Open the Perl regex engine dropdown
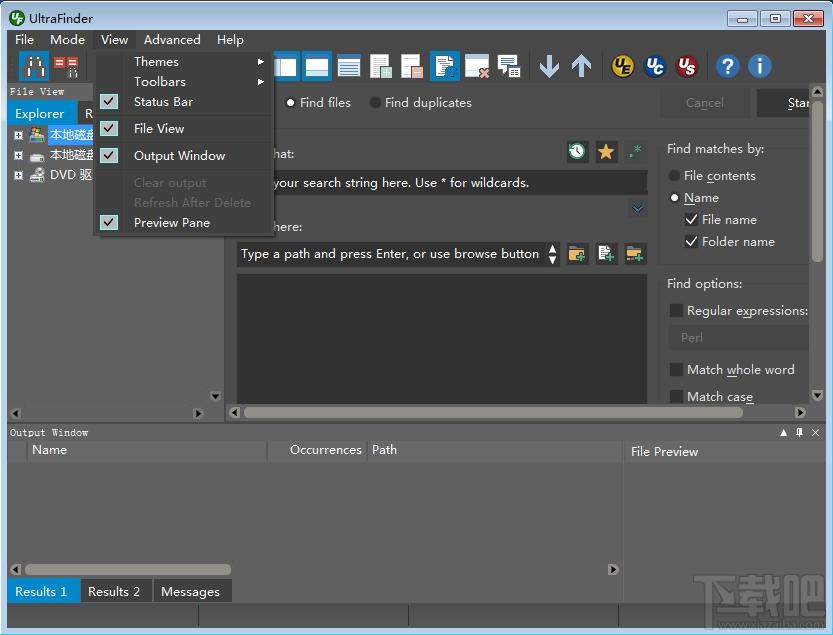The image size is (833, 635). coord(738,337)
